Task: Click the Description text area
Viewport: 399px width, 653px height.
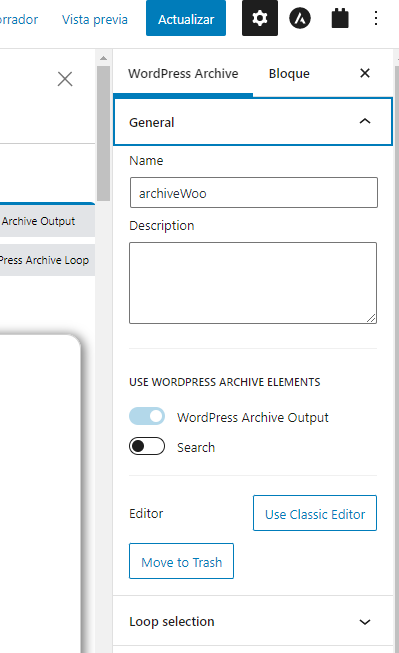Action: click(x=253, y=283)
